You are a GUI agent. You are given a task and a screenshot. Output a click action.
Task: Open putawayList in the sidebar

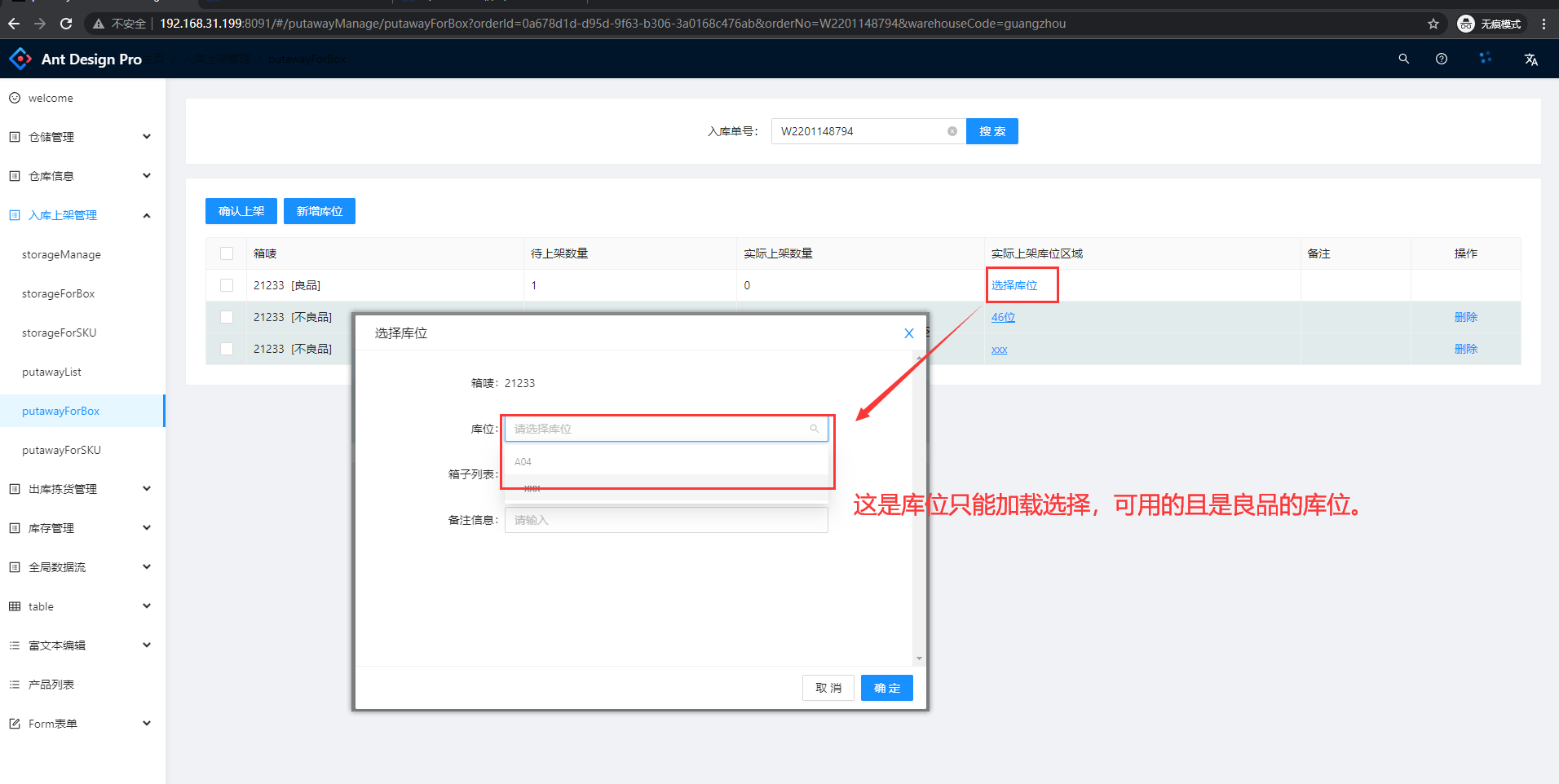[x=51, y=372]
